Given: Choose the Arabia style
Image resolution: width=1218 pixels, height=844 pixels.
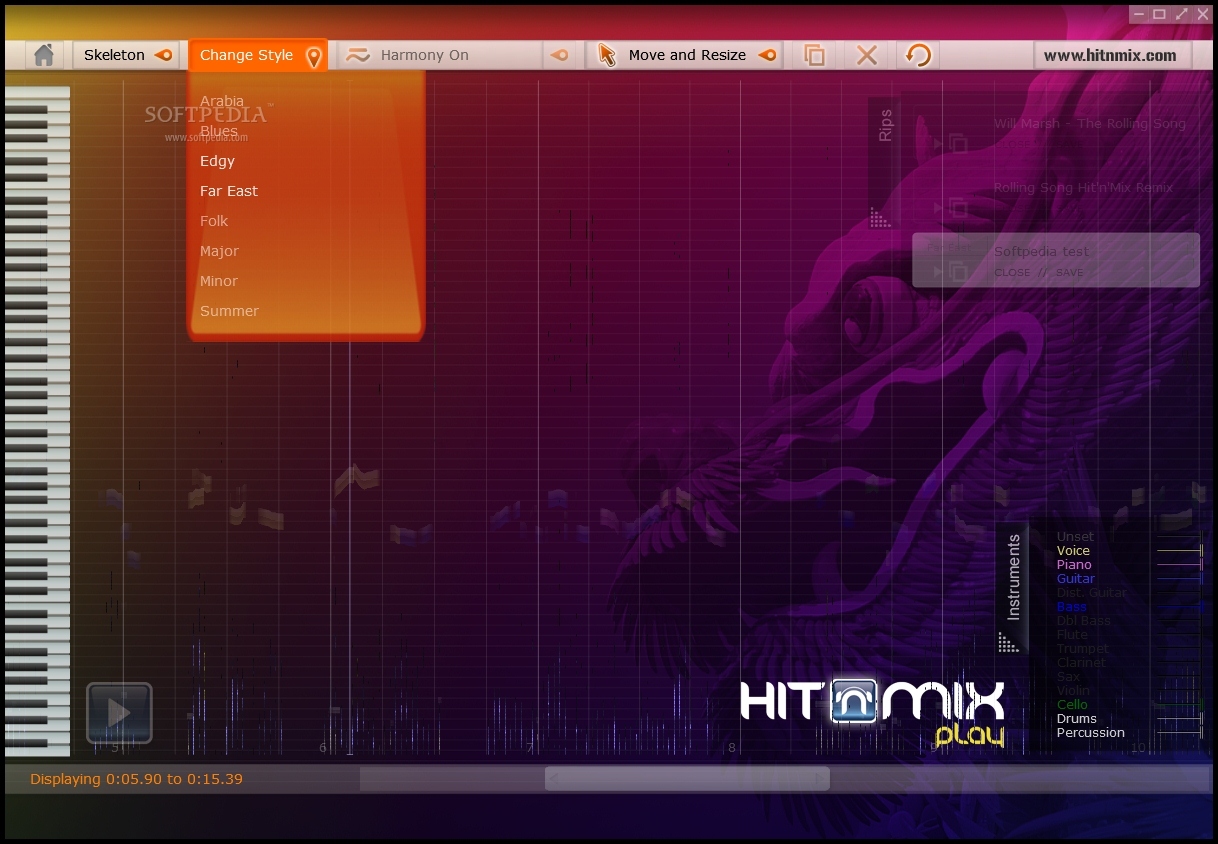Looking at the screenshot, I should pyautogui.click(x=222, y=101).
